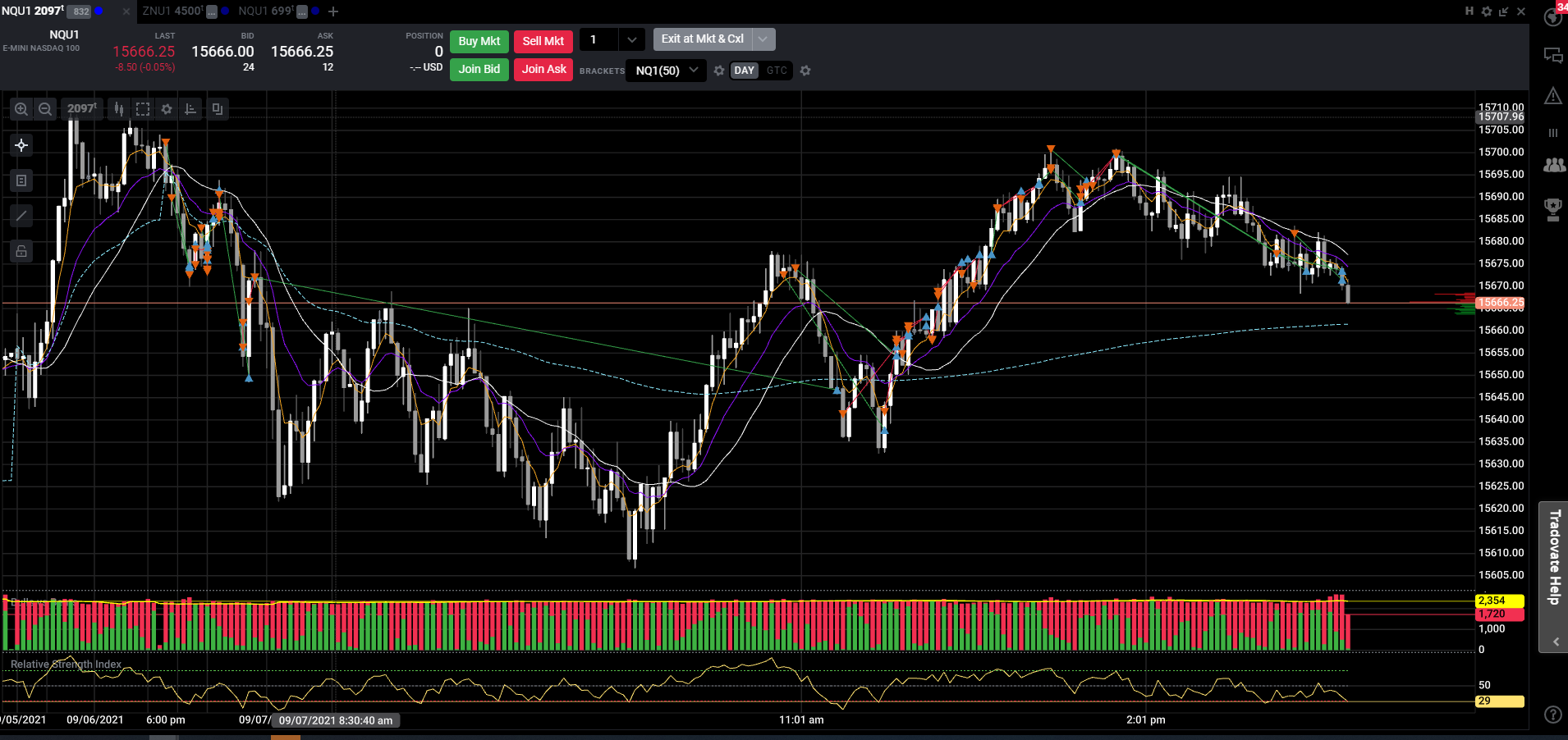Select the dashed rectangle selection tool

point(143,109)
